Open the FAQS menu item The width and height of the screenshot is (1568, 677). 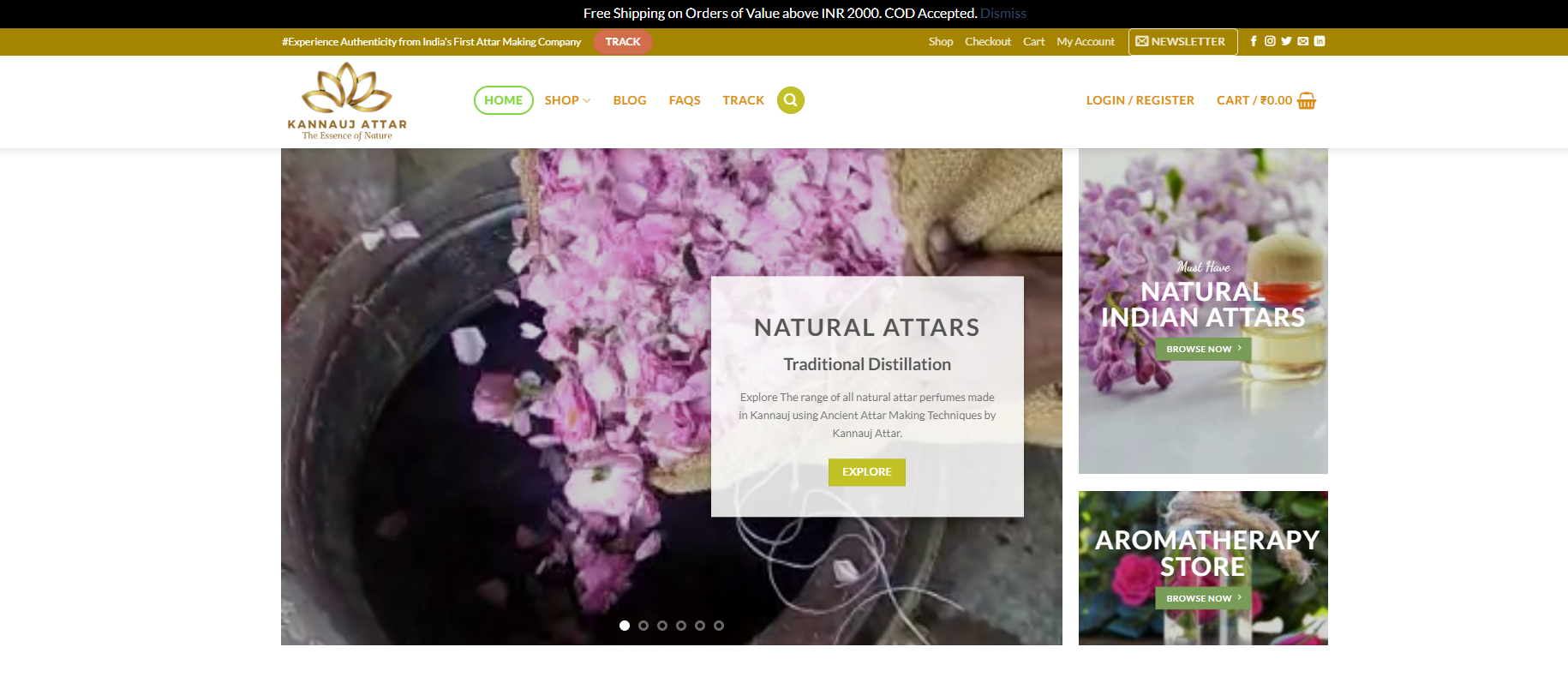[685, 100]
